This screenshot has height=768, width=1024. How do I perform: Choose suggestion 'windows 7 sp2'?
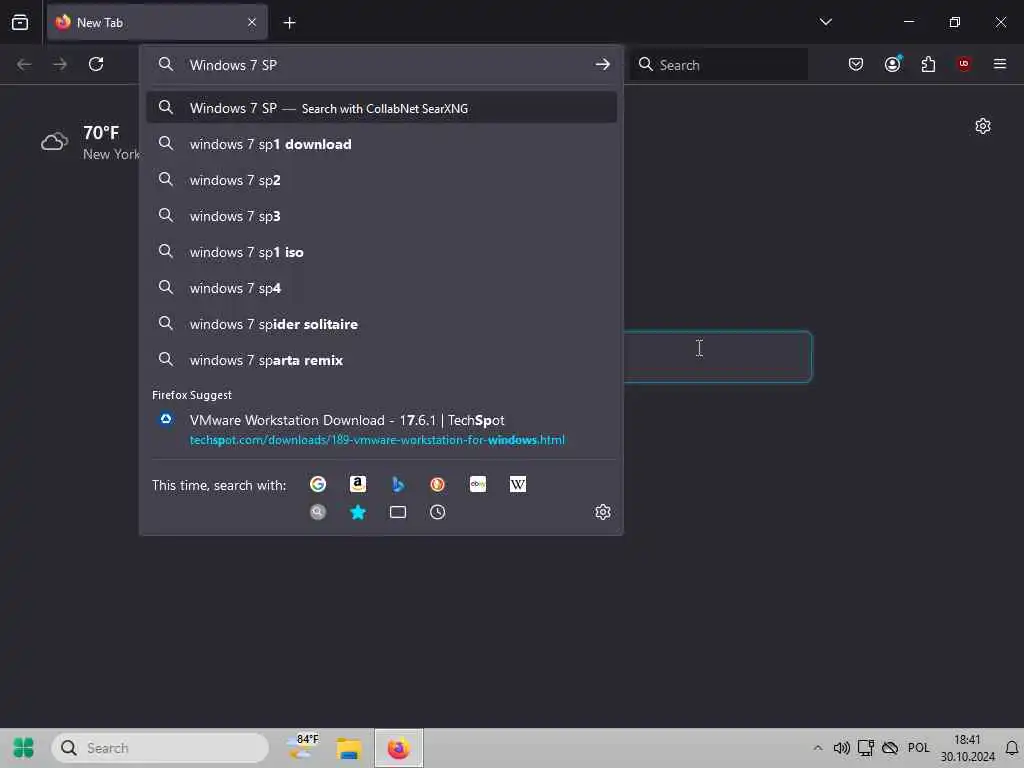tap(381, 180)
